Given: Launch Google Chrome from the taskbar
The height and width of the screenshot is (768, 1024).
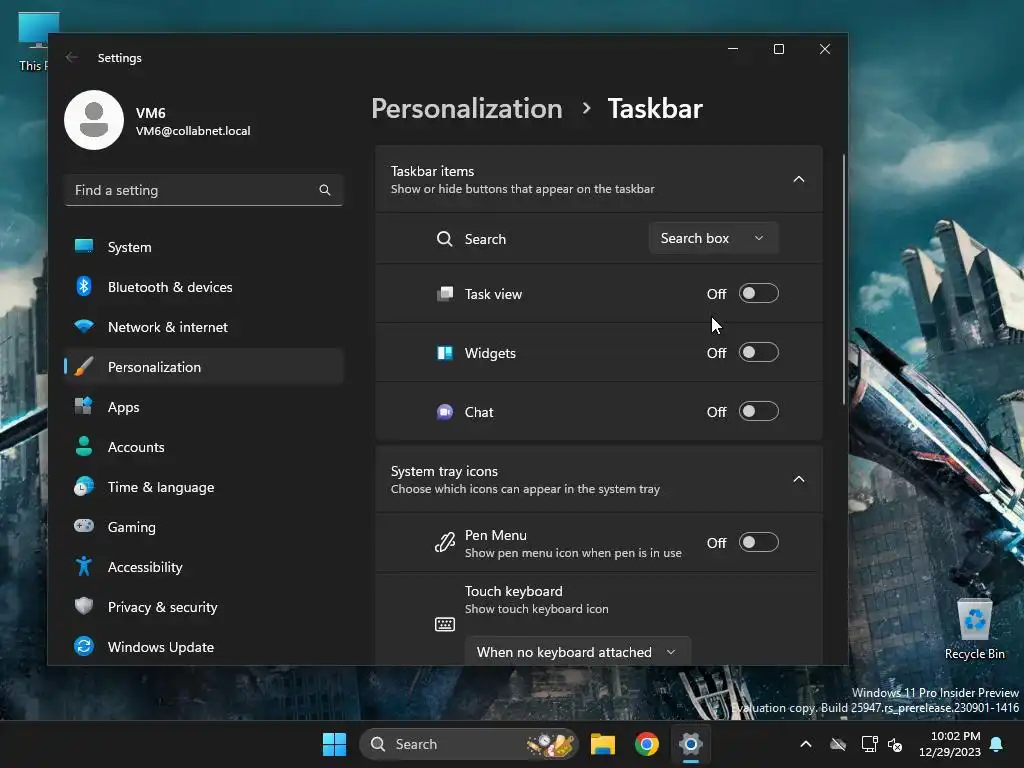Looking at the screenshot, I should point(647,744).
